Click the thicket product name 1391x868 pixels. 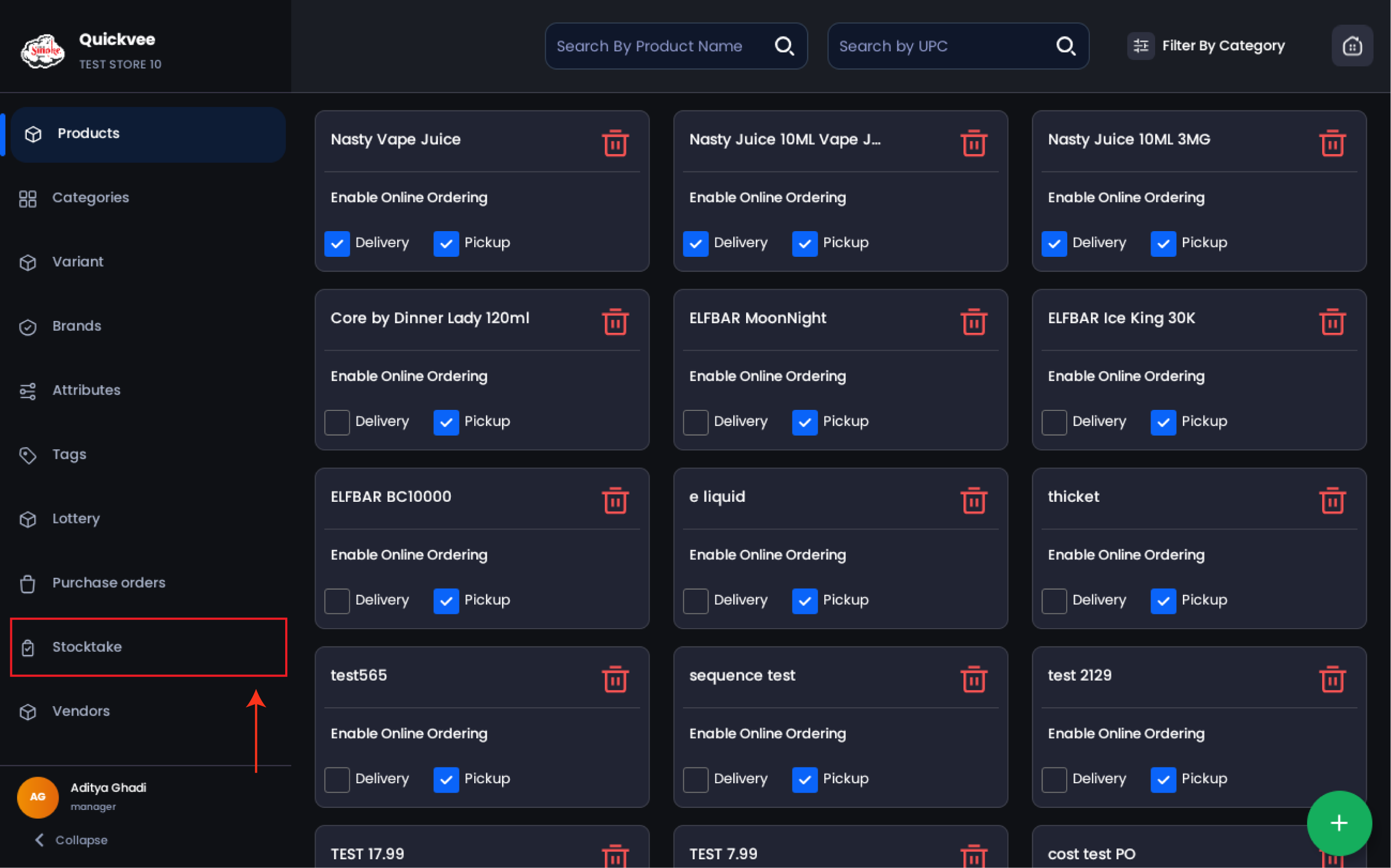point(1073,497)
